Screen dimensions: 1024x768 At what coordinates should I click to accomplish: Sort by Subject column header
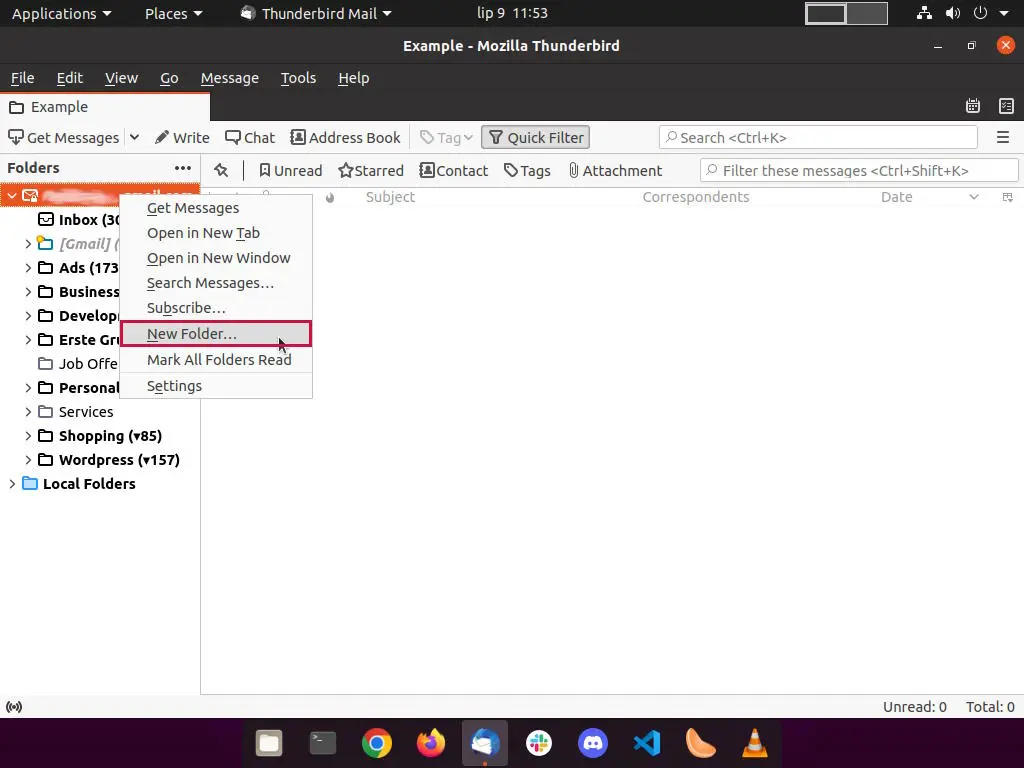tap(390, 197)
